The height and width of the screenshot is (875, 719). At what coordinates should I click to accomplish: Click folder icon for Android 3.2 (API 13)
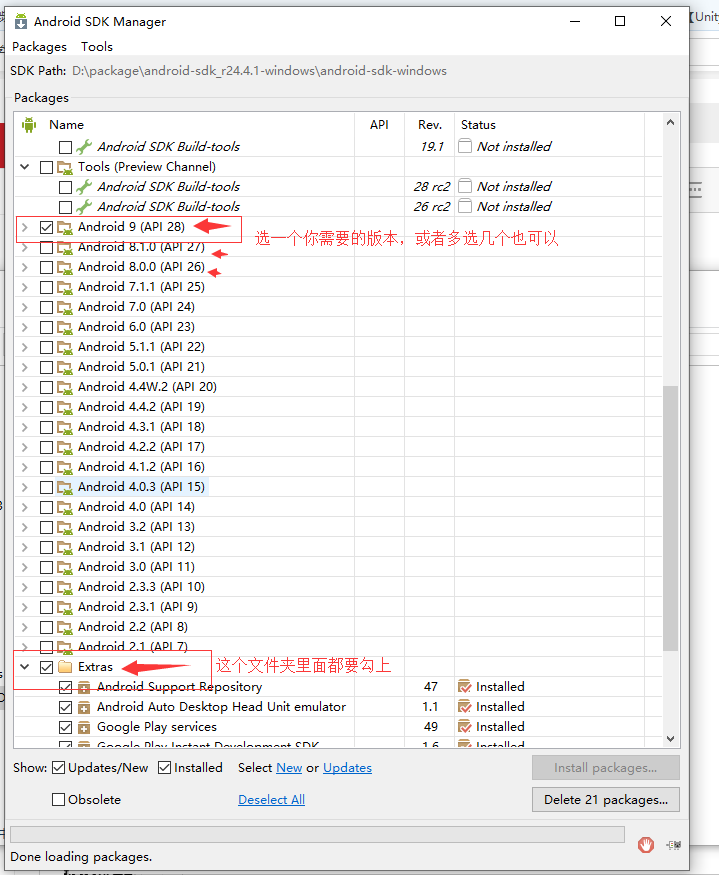point(65,527)
